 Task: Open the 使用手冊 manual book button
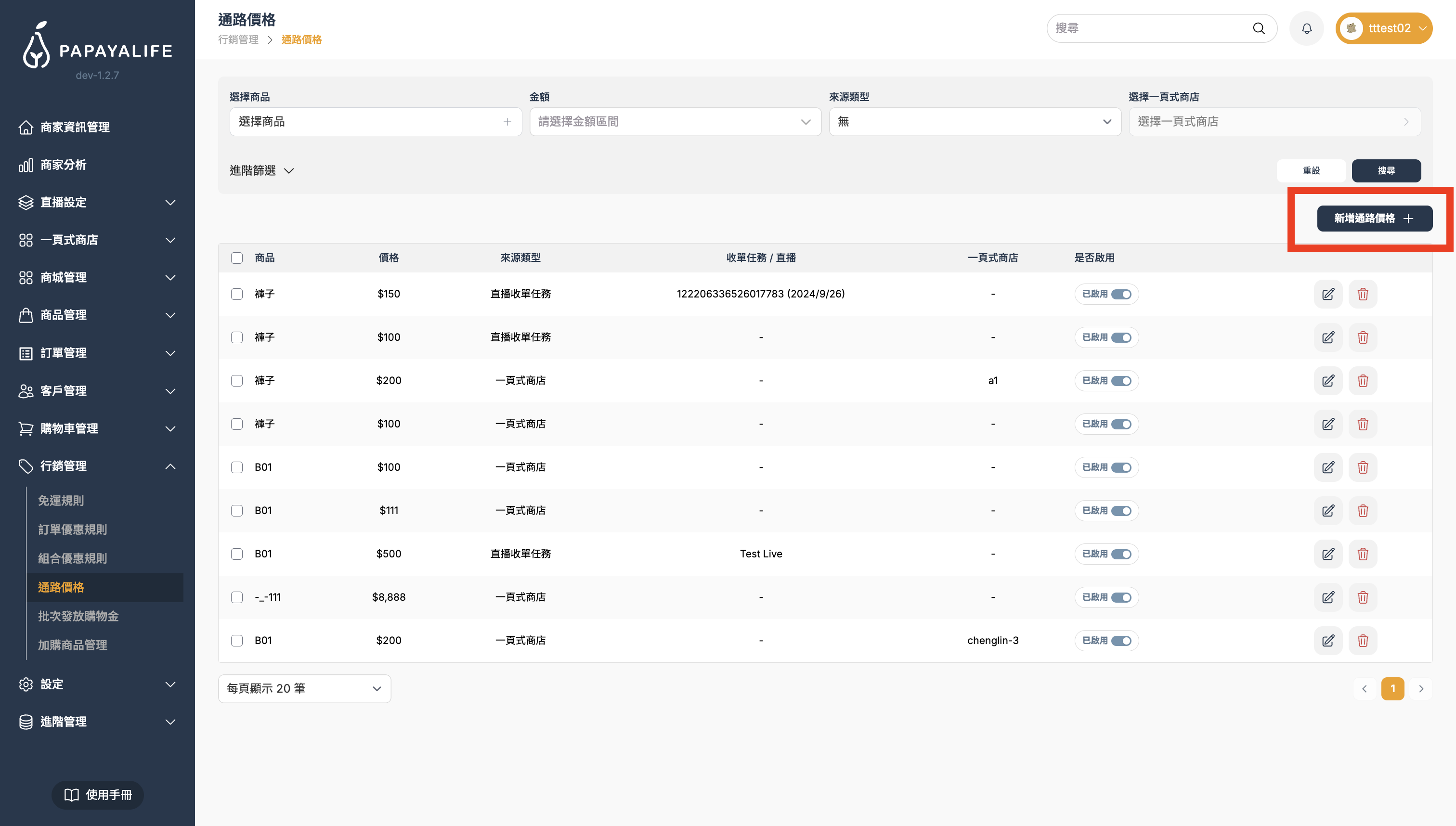[98, 795]
